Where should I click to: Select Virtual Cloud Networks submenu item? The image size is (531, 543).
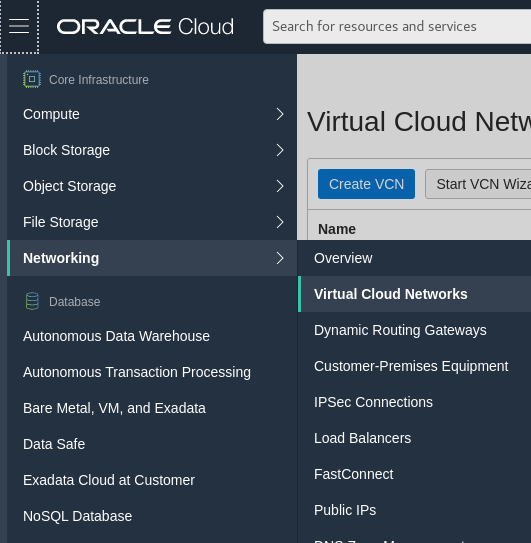coord(414,294)
